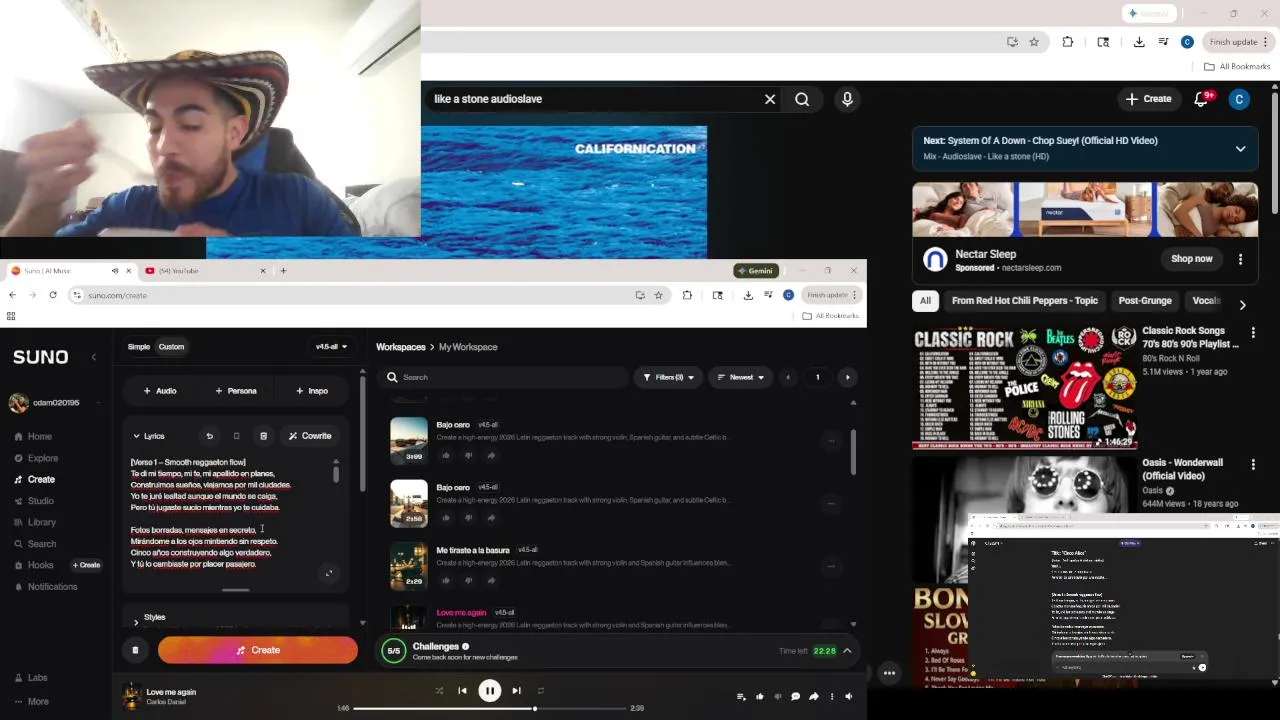Collapse the Suno sidebar arrow
Viewport: 1280px width, 720px height.
[x=94, y=357]
